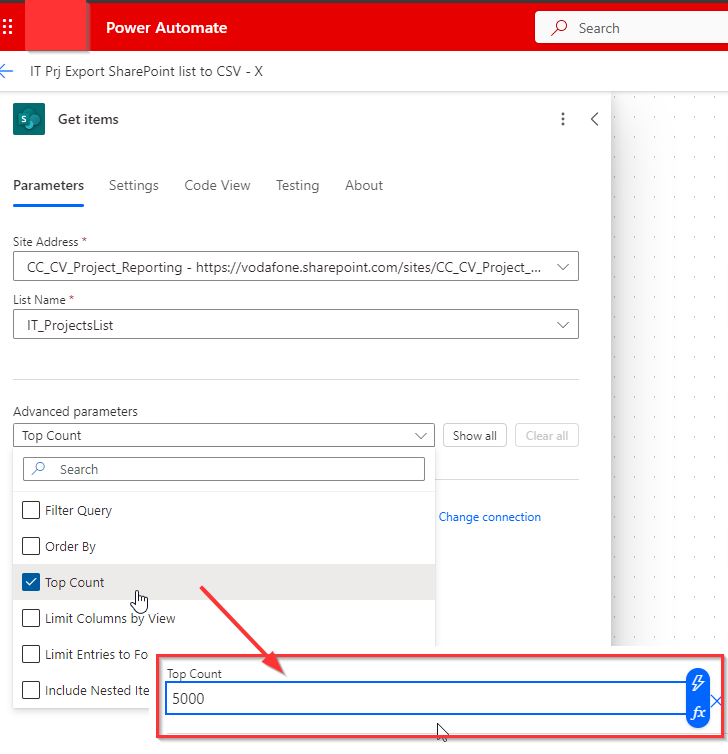Click the dynamic content lightning icon
This screenshot has height=754, width=728.
point(698,682)
